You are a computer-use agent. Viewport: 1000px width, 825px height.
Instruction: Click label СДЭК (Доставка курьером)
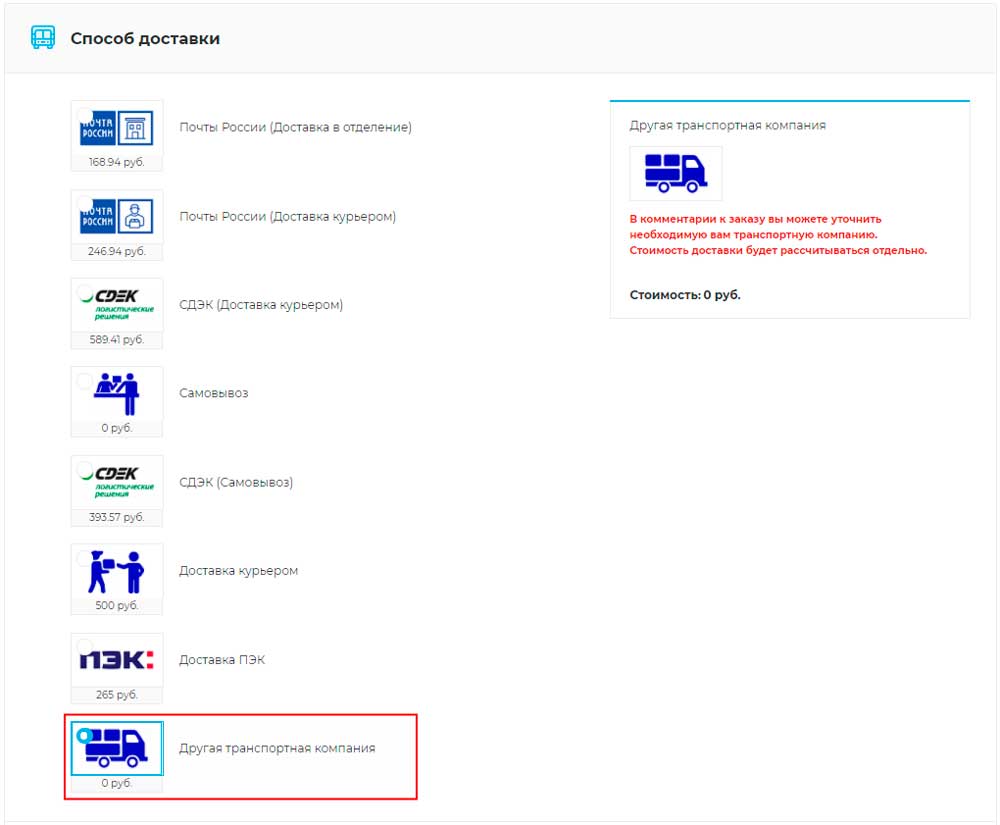(261, 305)
